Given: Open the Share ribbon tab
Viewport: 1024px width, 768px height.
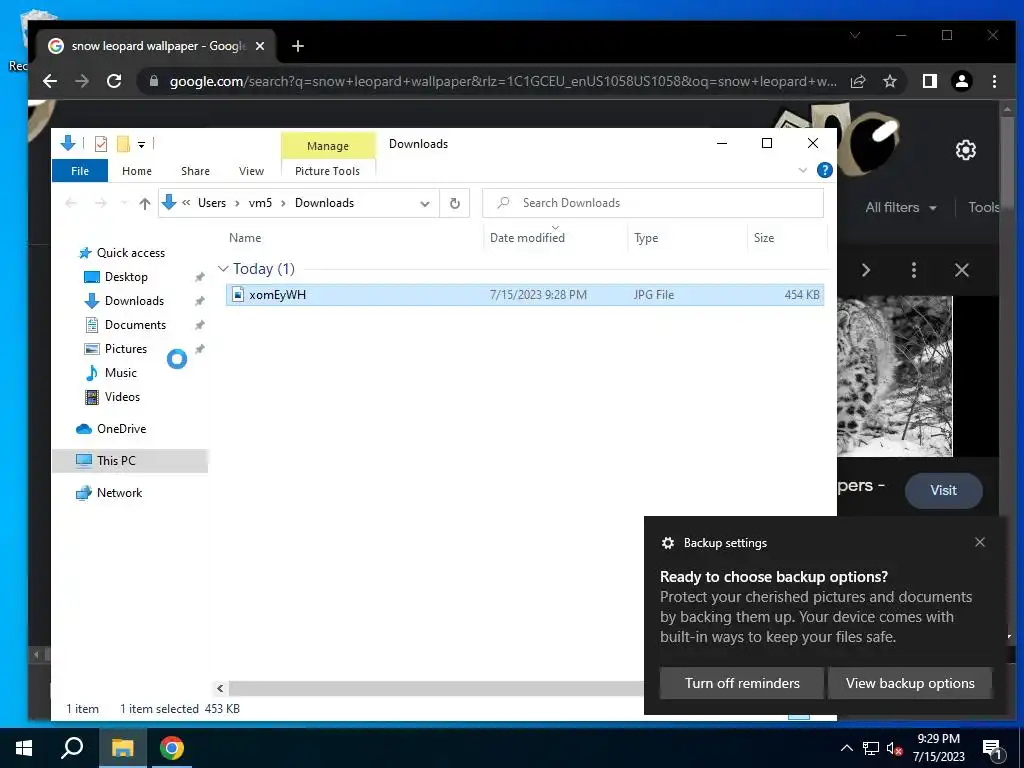Looking at the screenshot, I should point(195,171).
